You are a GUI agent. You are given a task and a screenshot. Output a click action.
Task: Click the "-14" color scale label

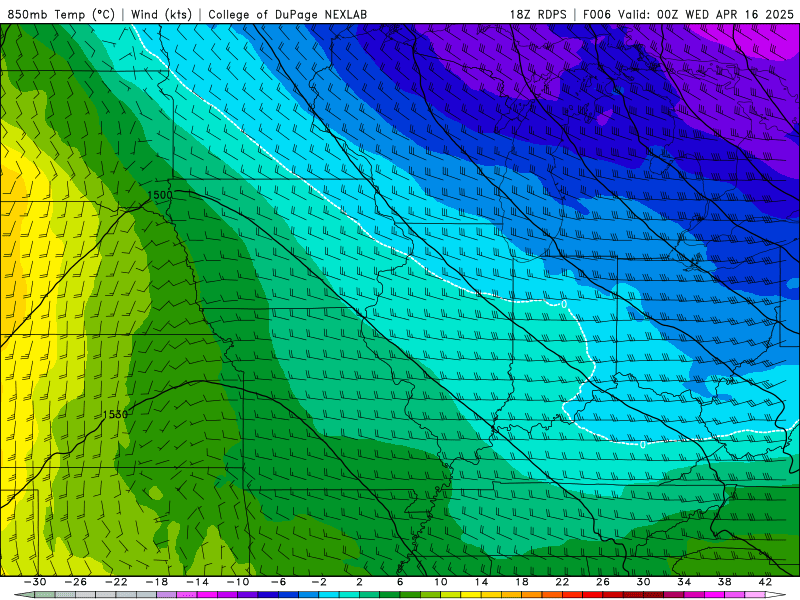click(197, 582)
